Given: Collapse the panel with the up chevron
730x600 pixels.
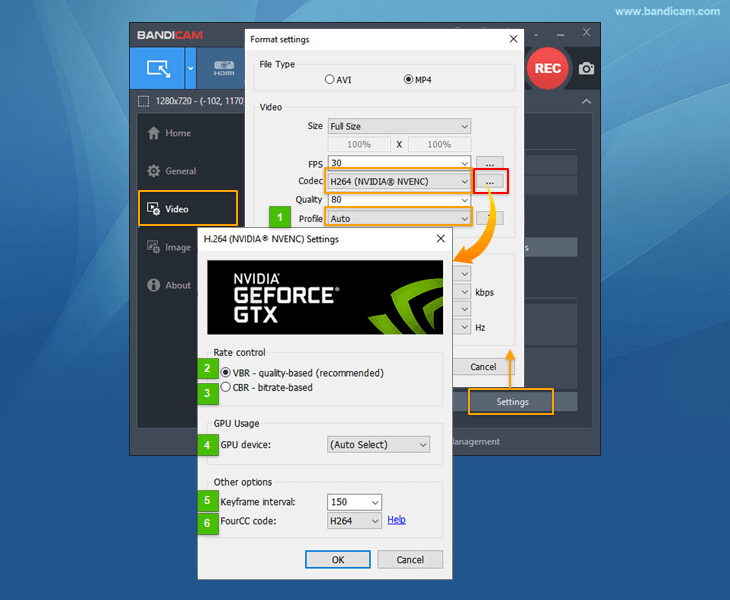Looking at the screenshot, I should pyautogui.click(x=587, y=101).
